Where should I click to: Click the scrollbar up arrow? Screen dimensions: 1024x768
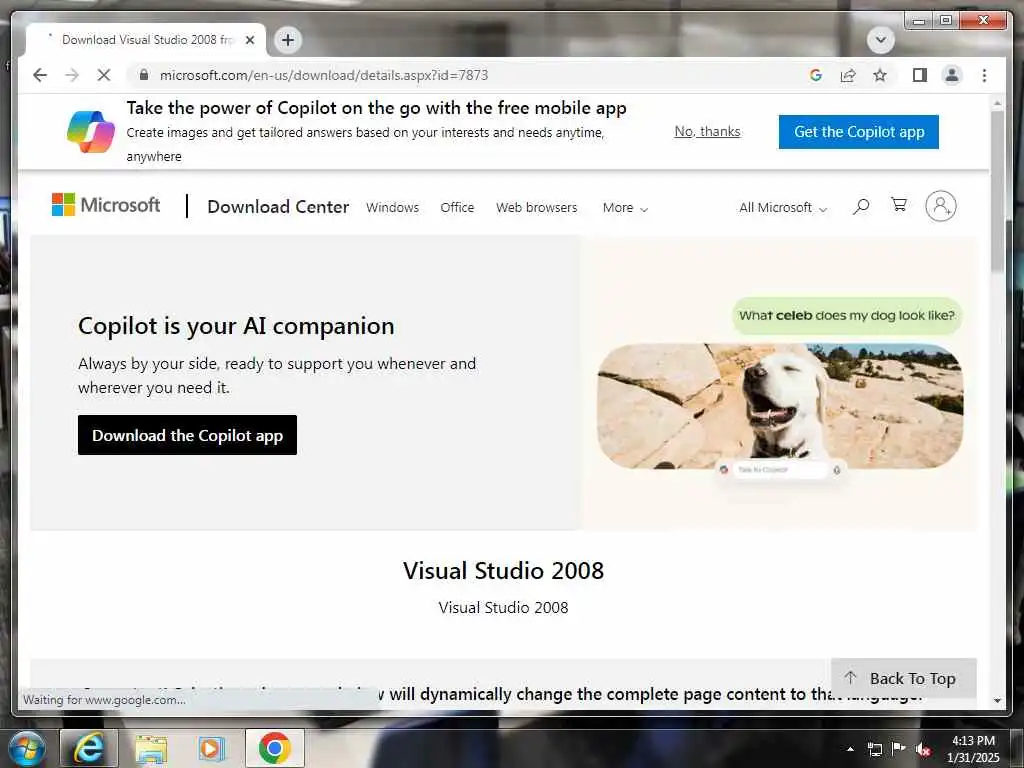coord(997,103)
